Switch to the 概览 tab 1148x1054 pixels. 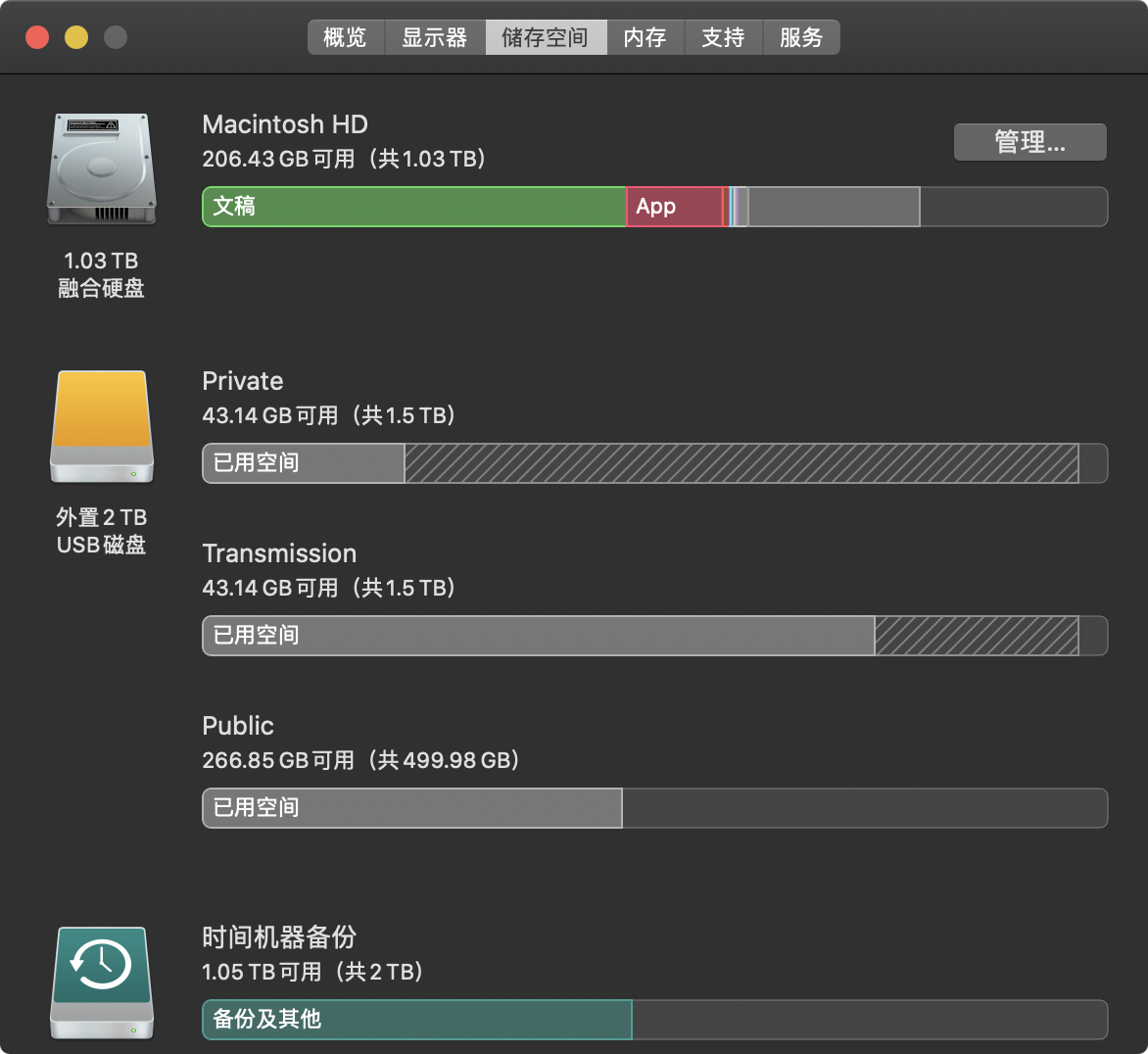pos(345,37)
